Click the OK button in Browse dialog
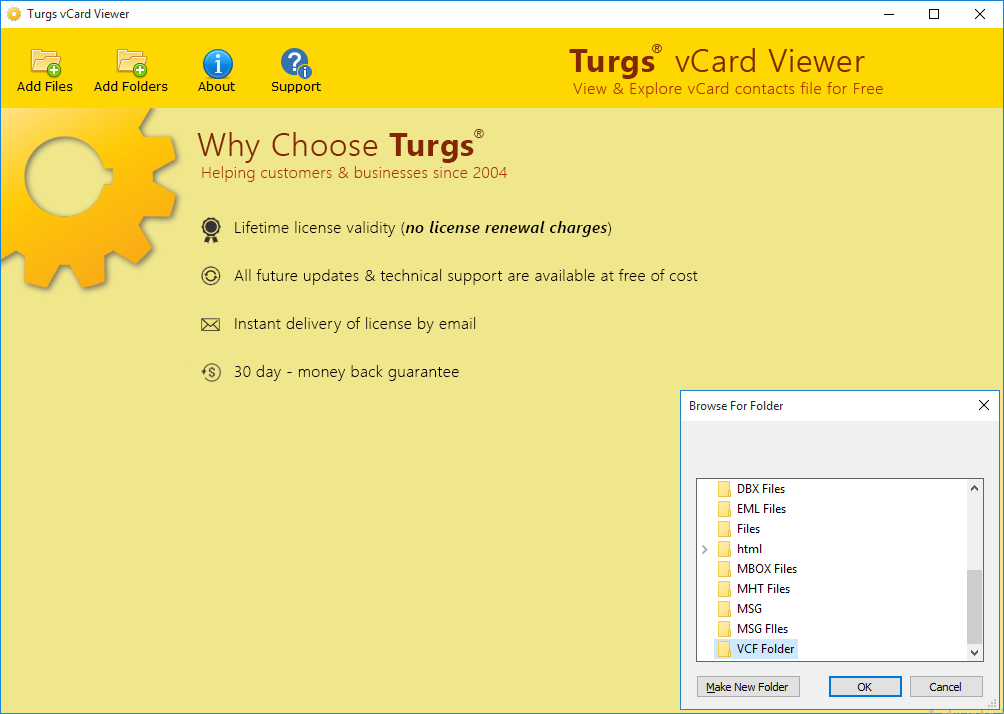 point(865,687)
